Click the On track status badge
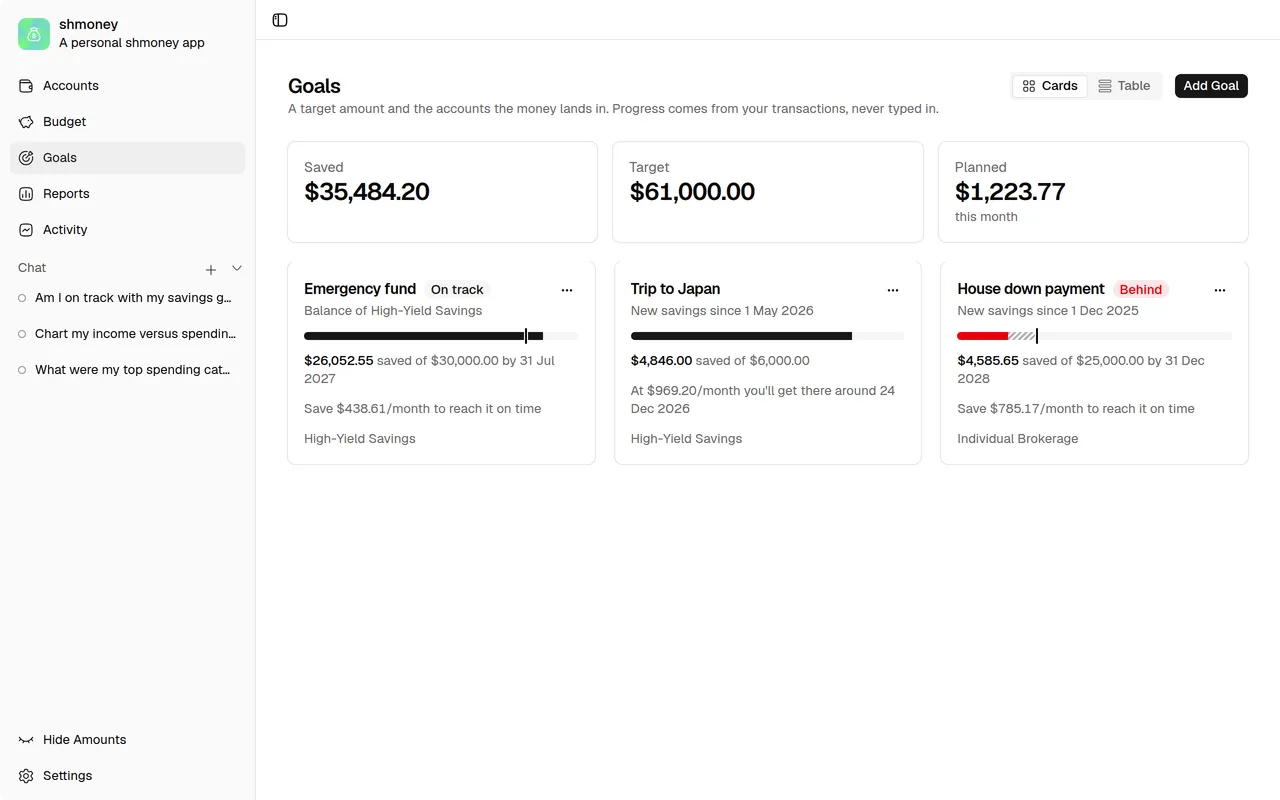The image size is (1280, 800). coord(457,290)
